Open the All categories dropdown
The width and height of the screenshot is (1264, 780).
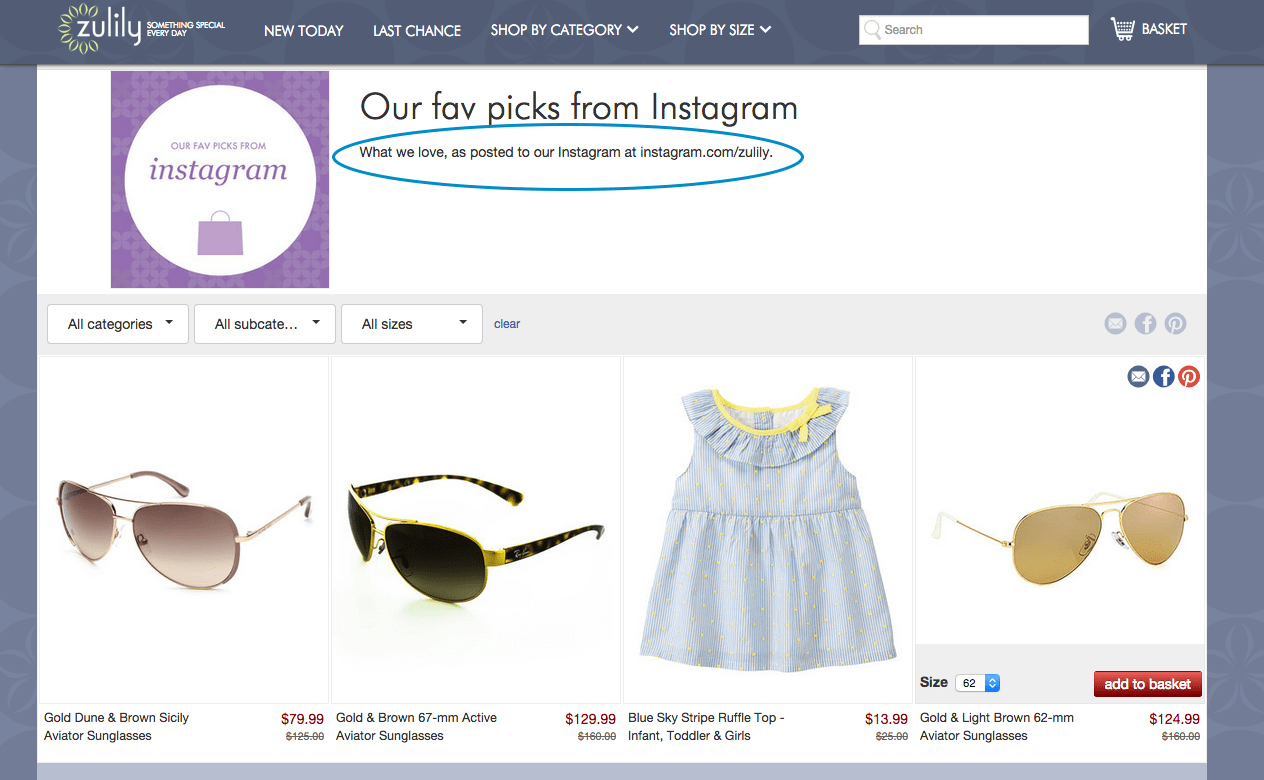118,324
